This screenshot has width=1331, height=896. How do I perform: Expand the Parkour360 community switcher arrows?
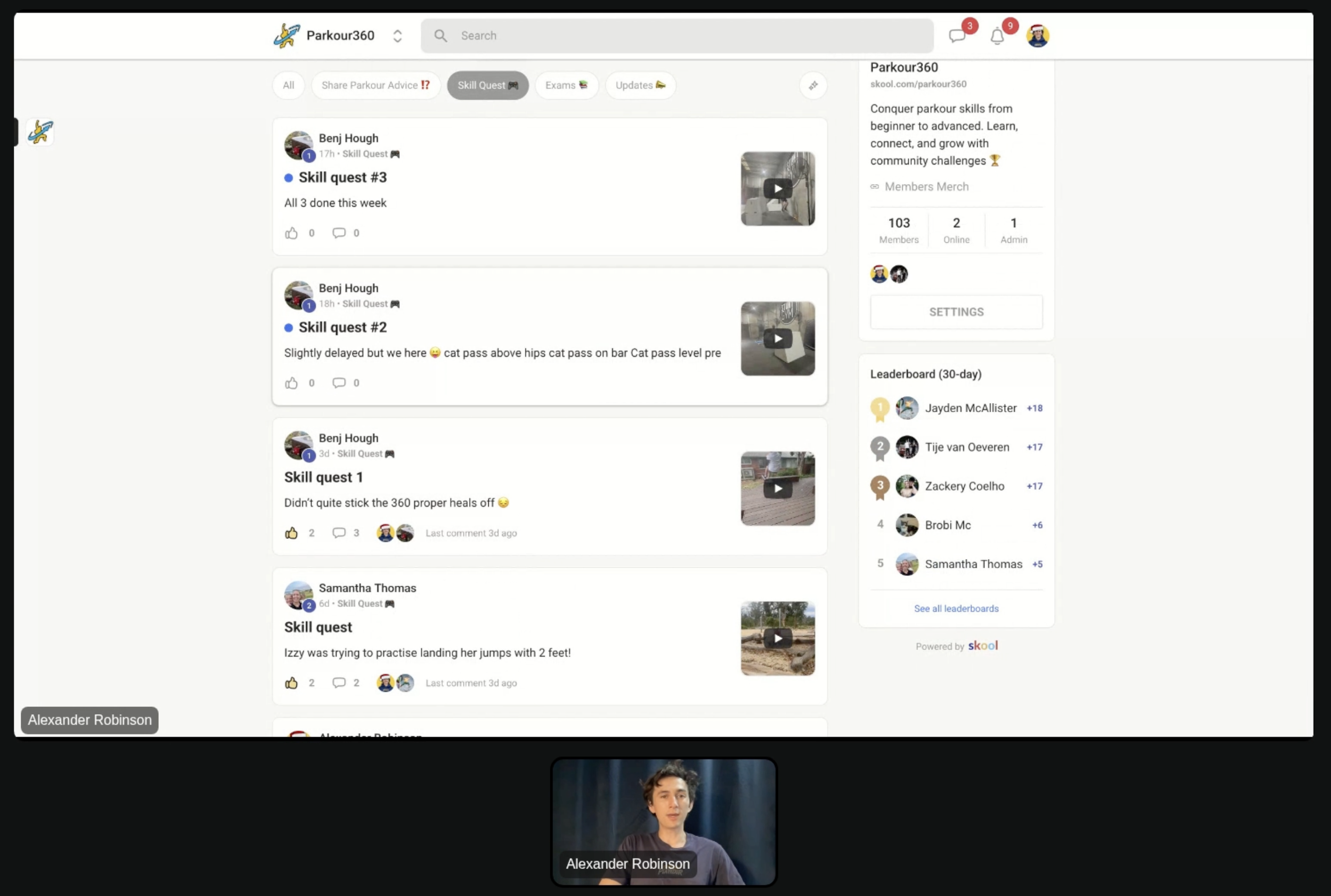point(397,36)
